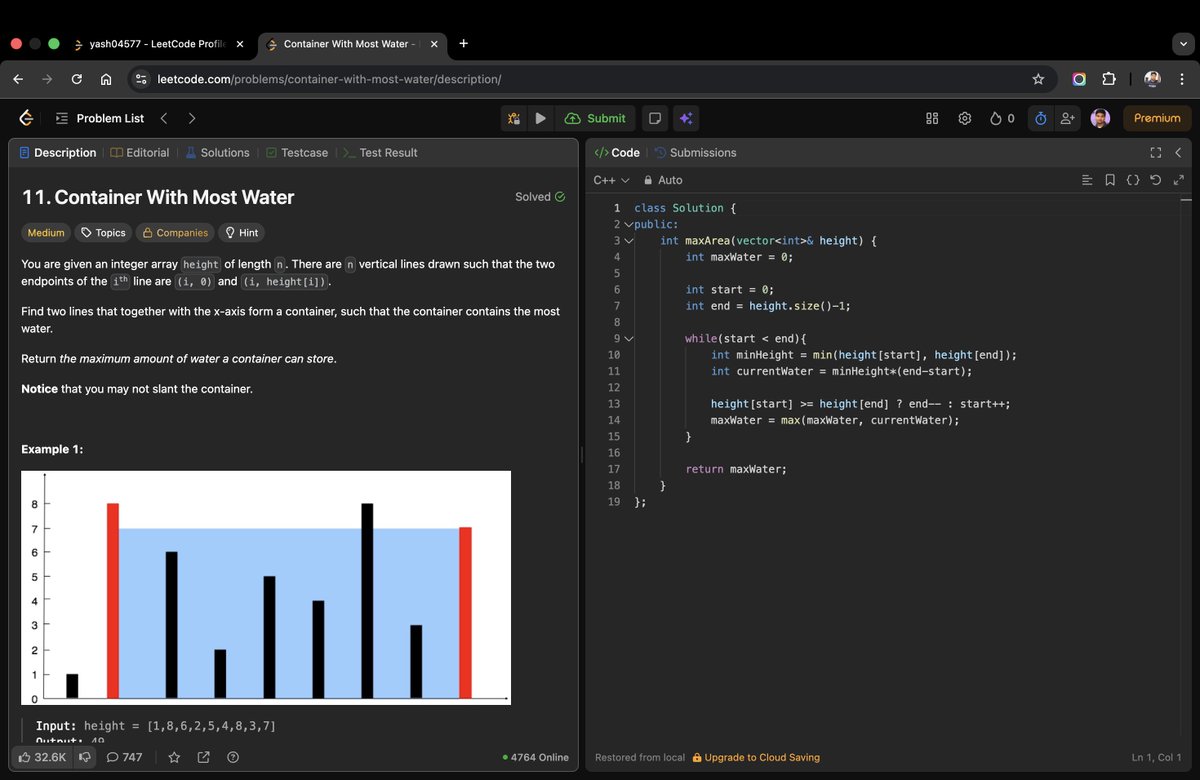Open the help question mark icon
The width and height of the screenshot is (1200, 780).
[x=233, y=758]
